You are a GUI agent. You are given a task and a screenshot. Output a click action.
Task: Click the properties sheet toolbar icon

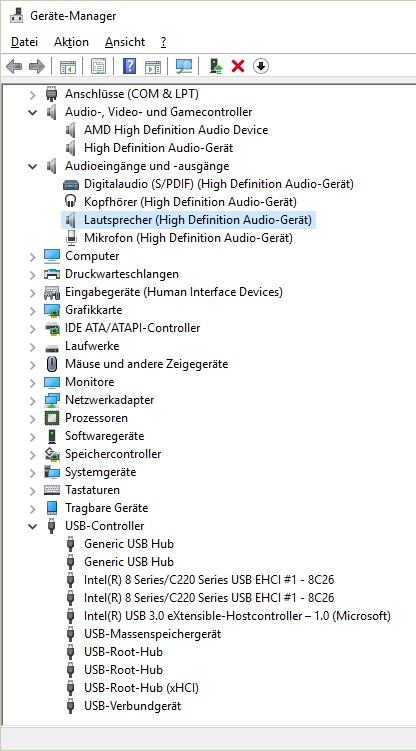pyautogui.click(x=98, y=66)
